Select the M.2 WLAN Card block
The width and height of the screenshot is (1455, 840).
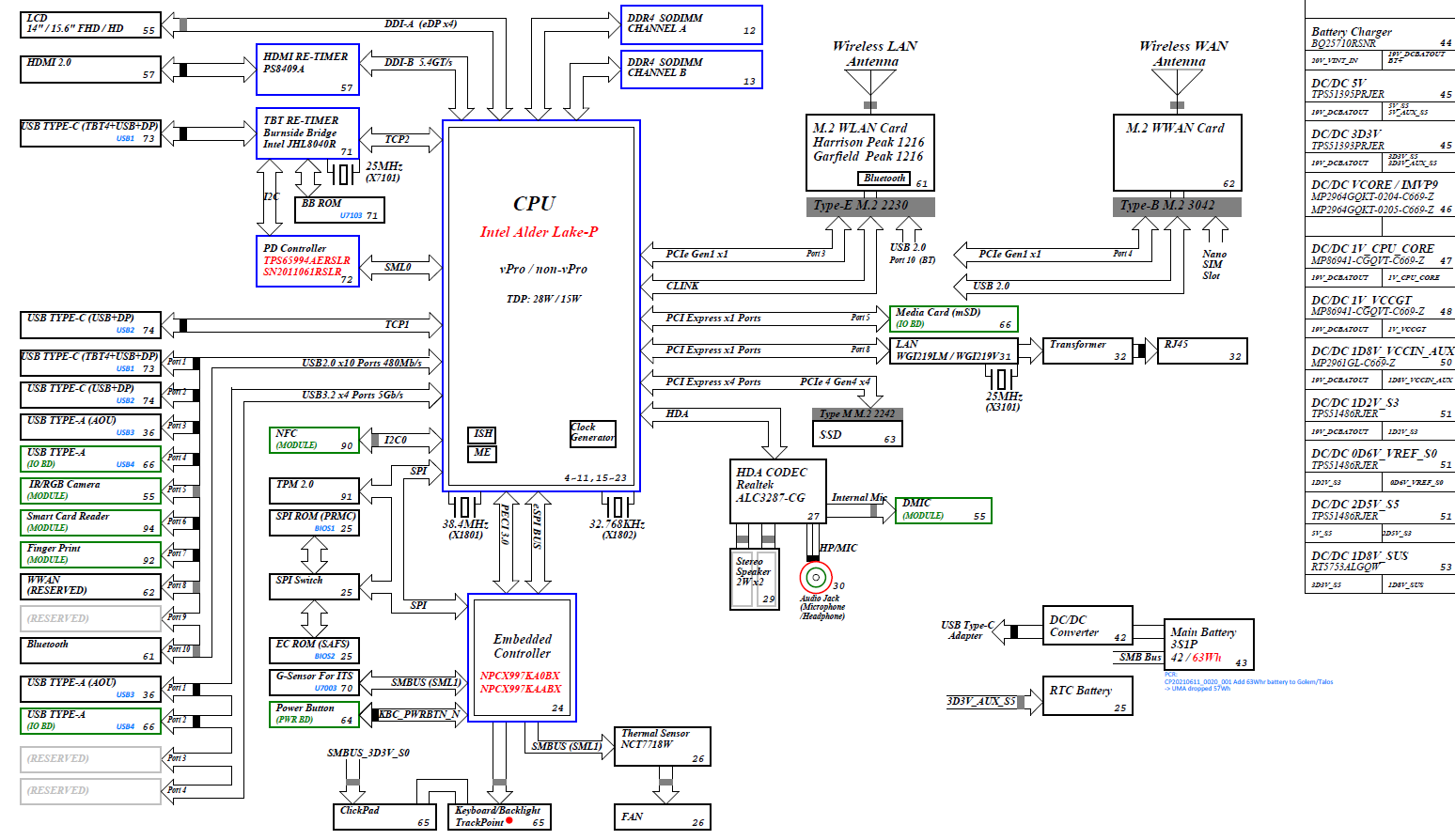[869, 152]
